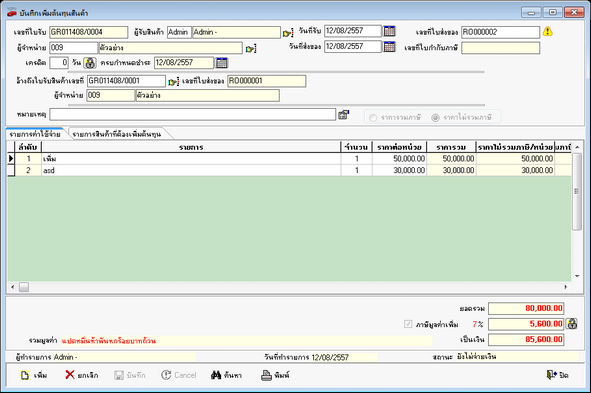
Task: Click the ผู้จำหน่าย code field in the header section
Action: pyautogui.click(x=73, y=48)
